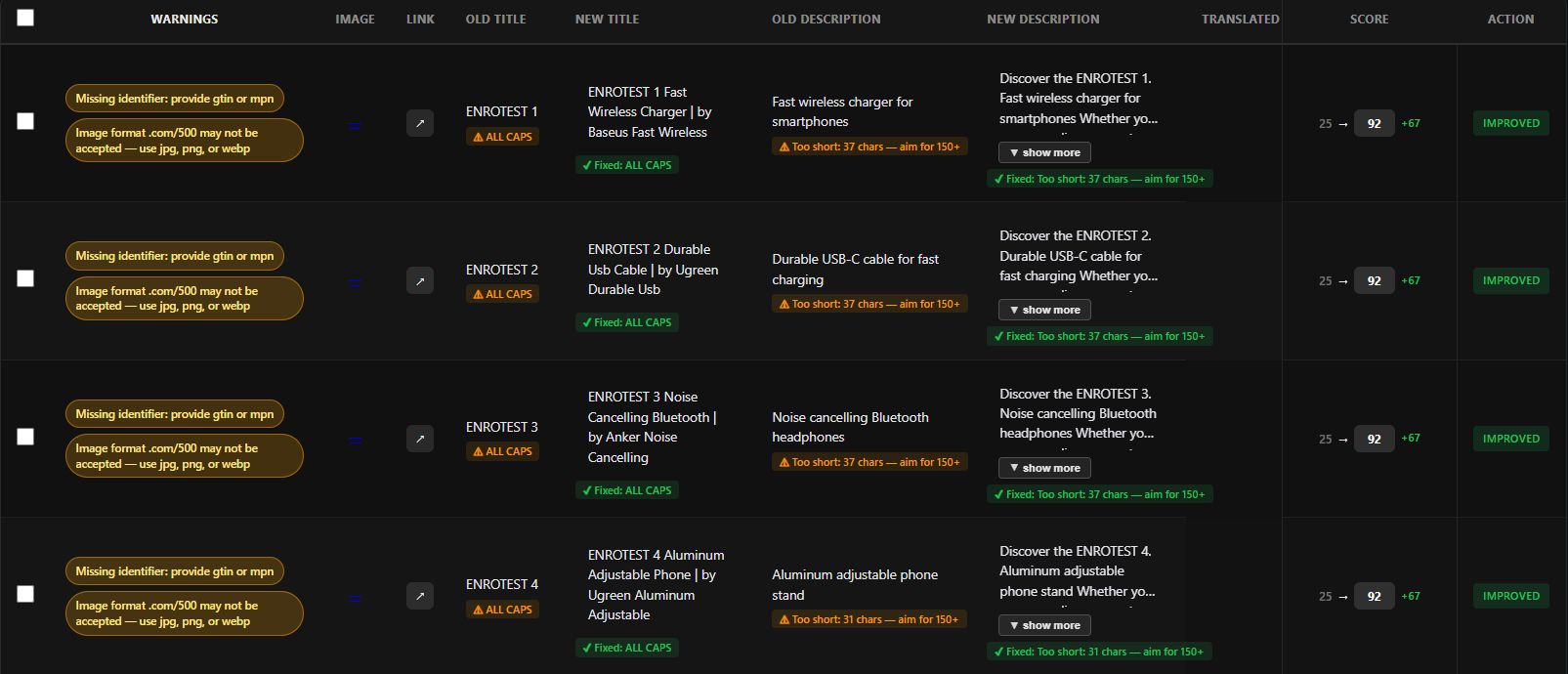Toggle the select-all checkbox in header
The width and height of the screenshot is (1568, 674).
pos(25,18)
